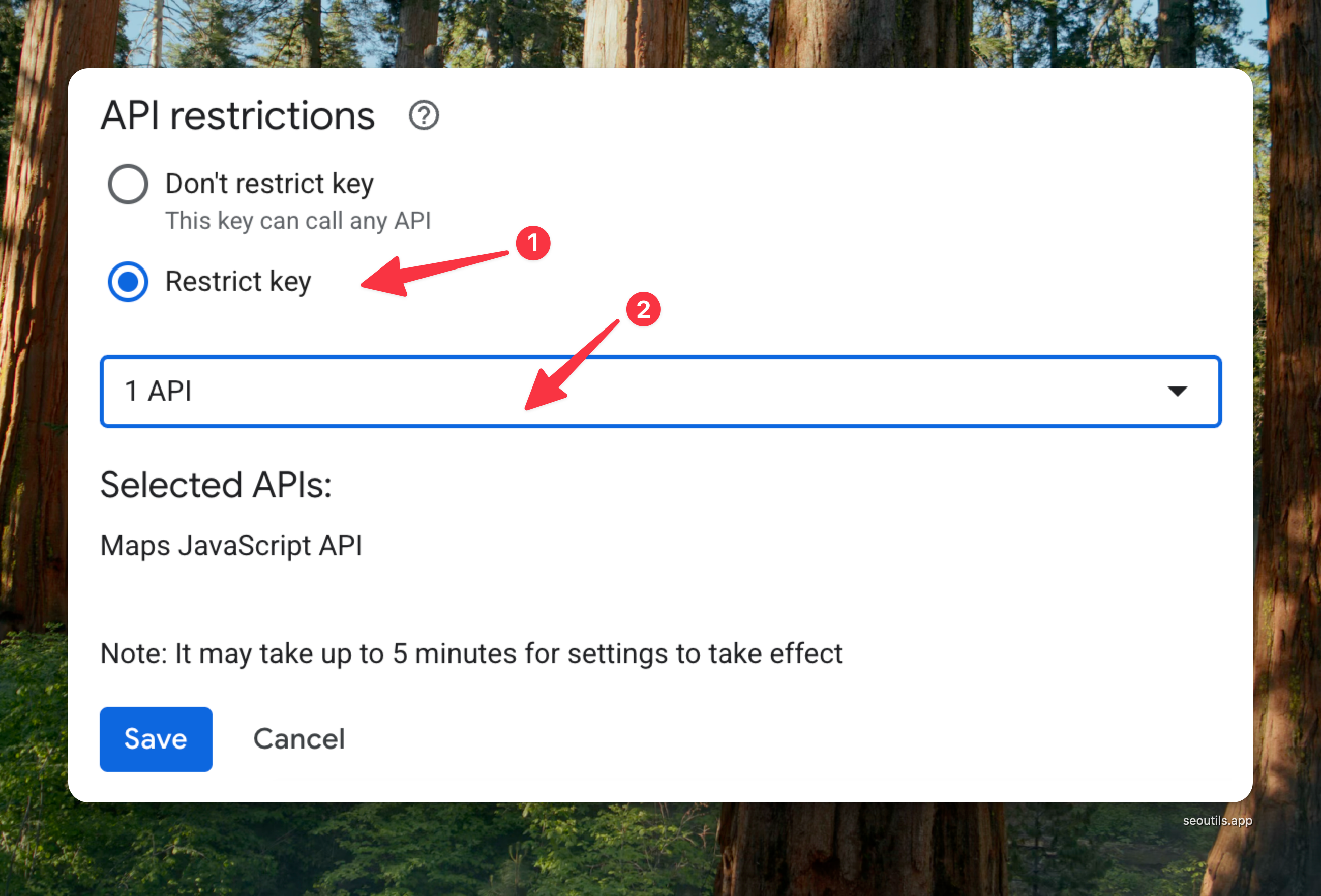
Task: Expand the API list using the caret arrow
Action: point(1177,391)
